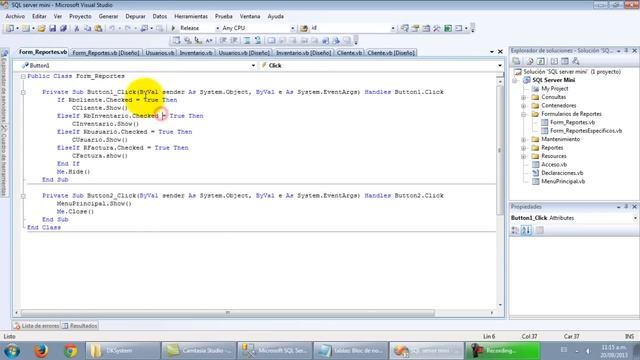Open the Lista de errores panel tab
Image resolution: width=640 pixels, height=360 pixels.
coord(36,326)
